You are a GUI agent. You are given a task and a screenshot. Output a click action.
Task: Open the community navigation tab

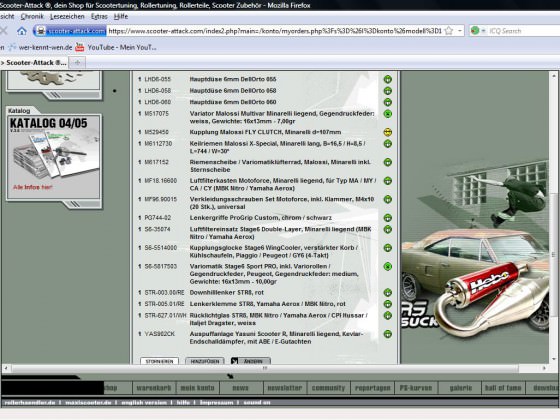pos(329,388)
